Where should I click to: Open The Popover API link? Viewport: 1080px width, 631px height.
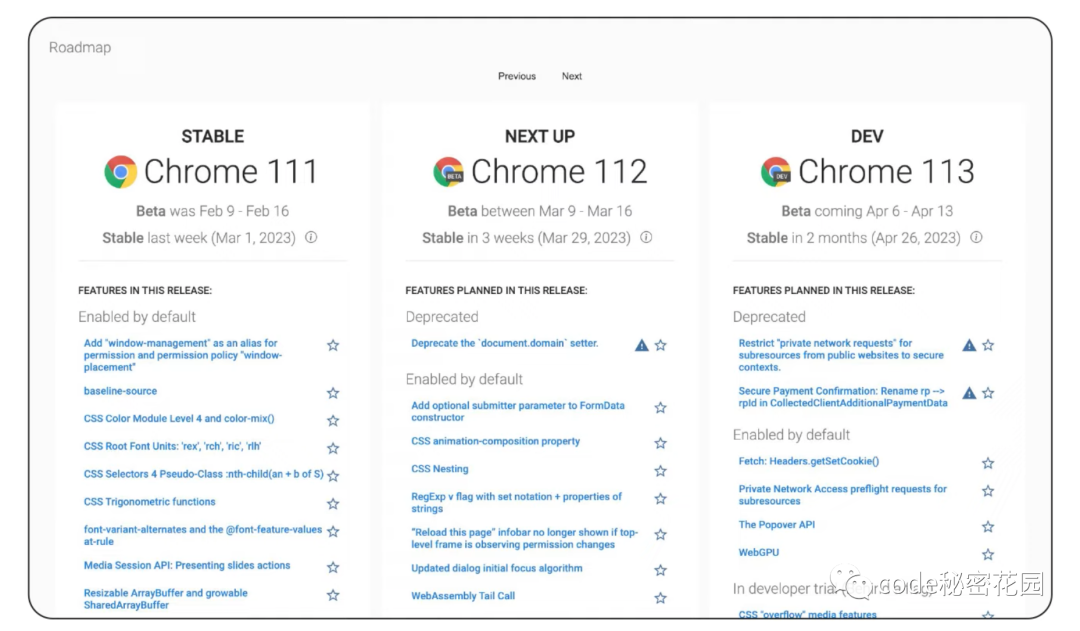tap(776, 524)
